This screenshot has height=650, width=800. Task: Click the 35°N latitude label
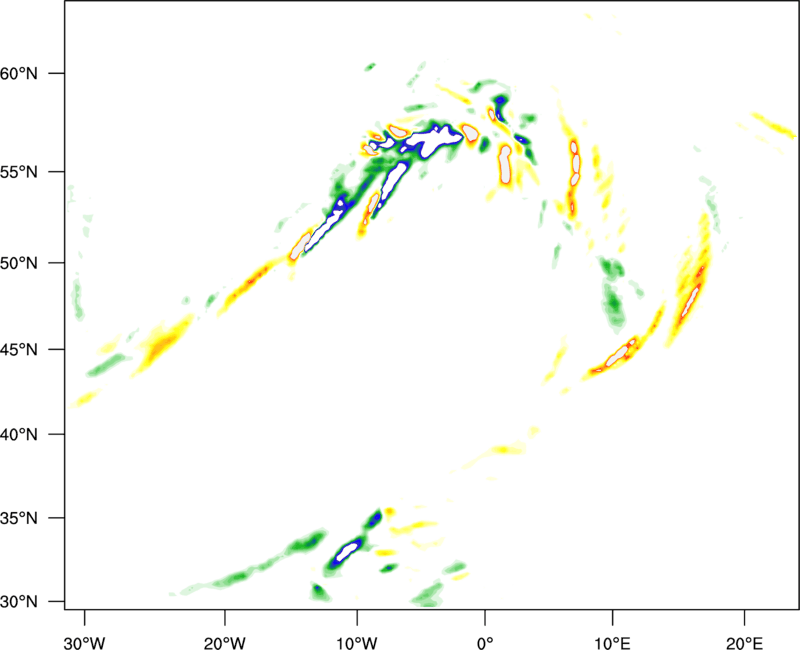pos(19,518)
